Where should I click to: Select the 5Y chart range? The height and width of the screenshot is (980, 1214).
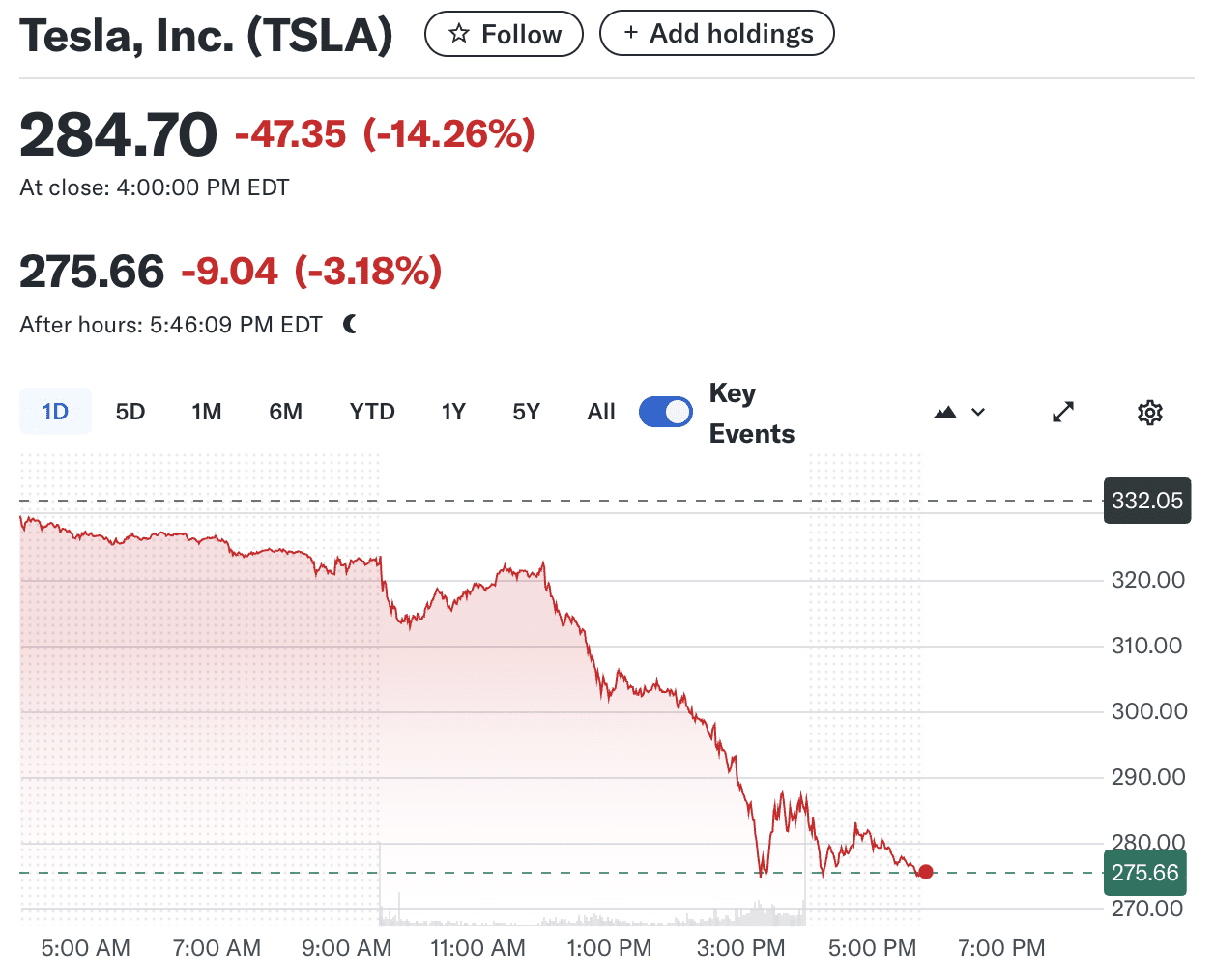[x=526, y=412]
